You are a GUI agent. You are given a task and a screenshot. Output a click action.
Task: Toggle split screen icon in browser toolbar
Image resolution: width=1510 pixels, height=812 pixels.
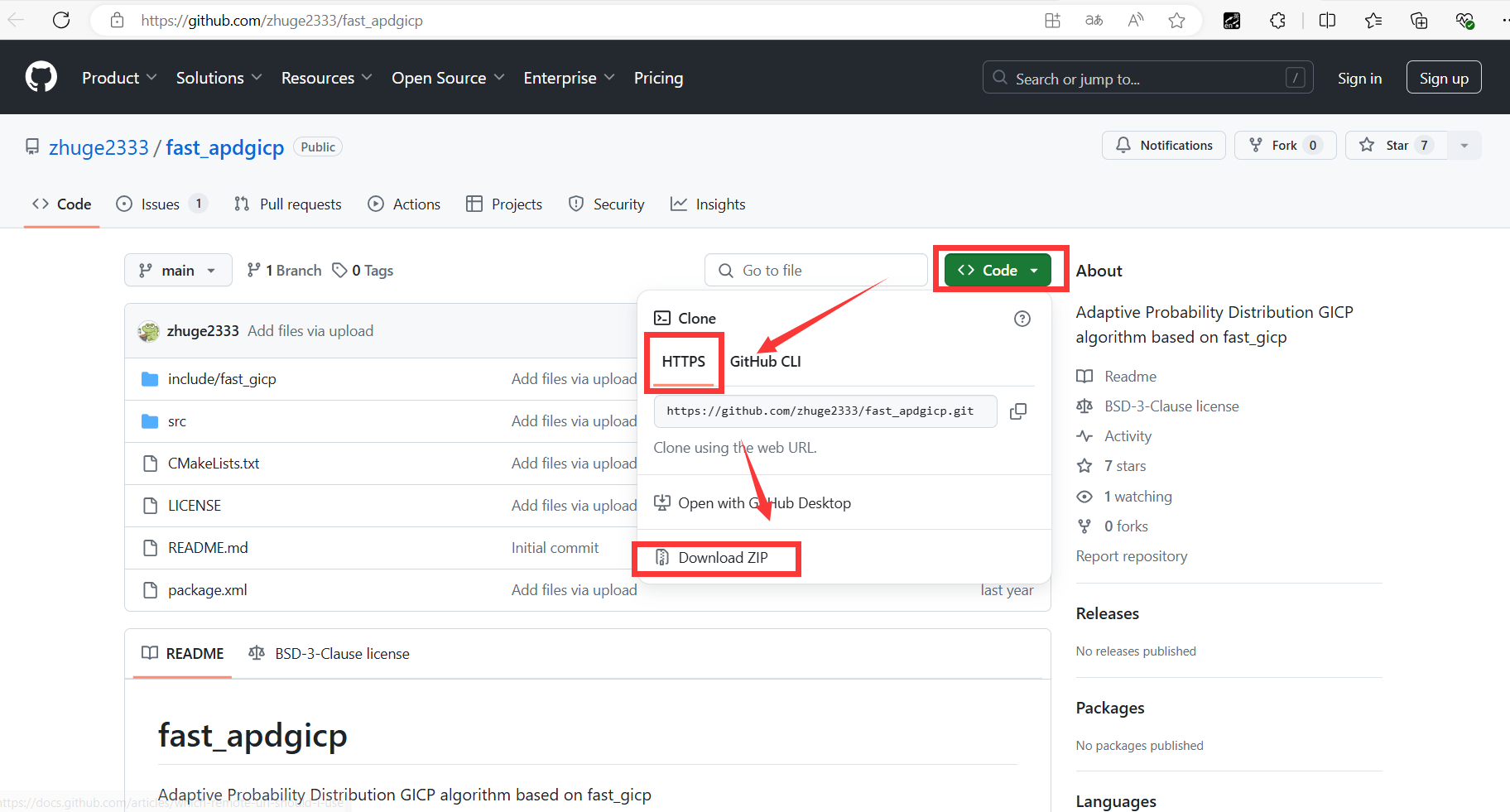point(1327,21)
